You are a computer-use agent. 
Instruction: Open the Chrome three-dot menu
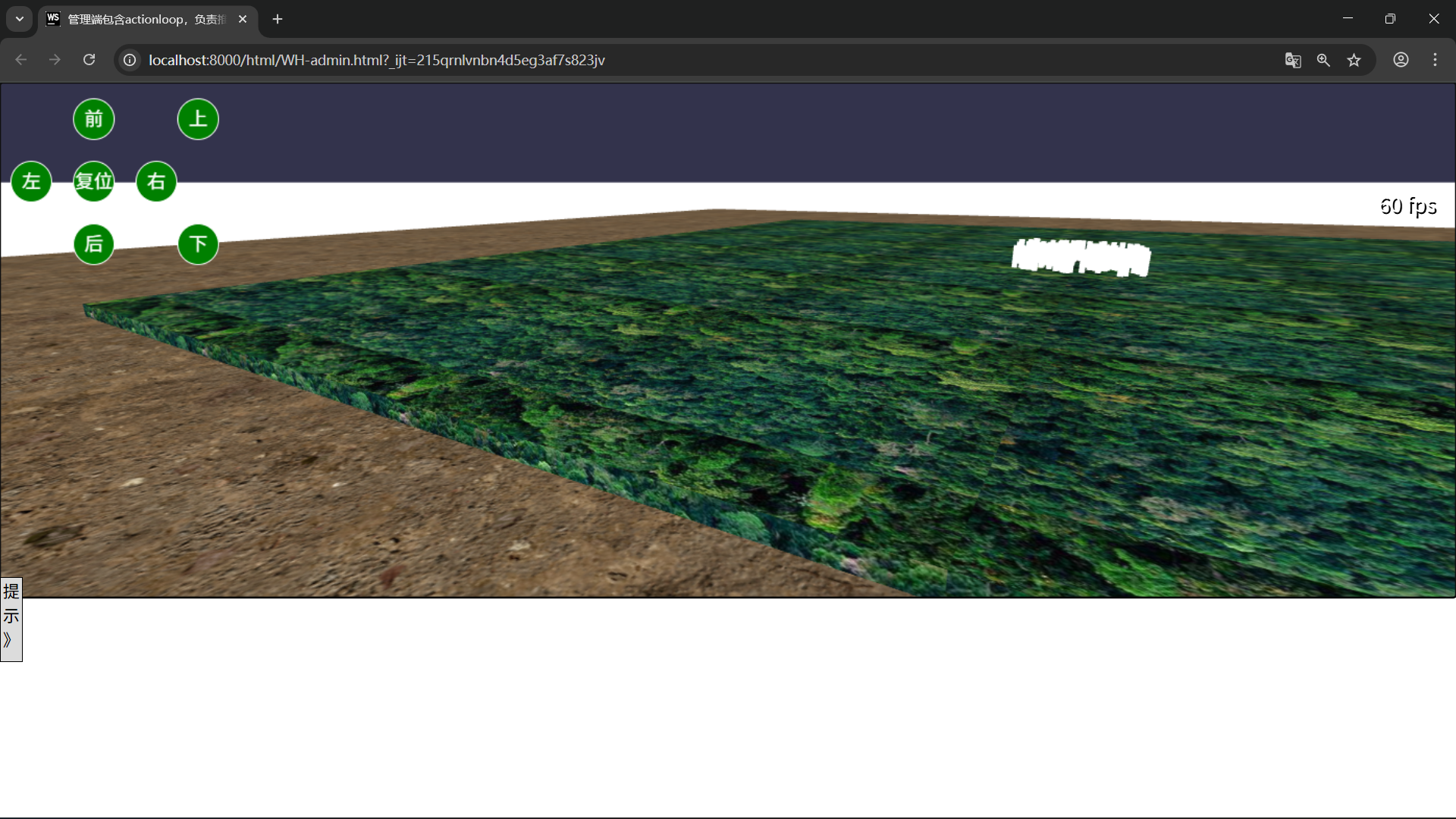pos(1435,60)
